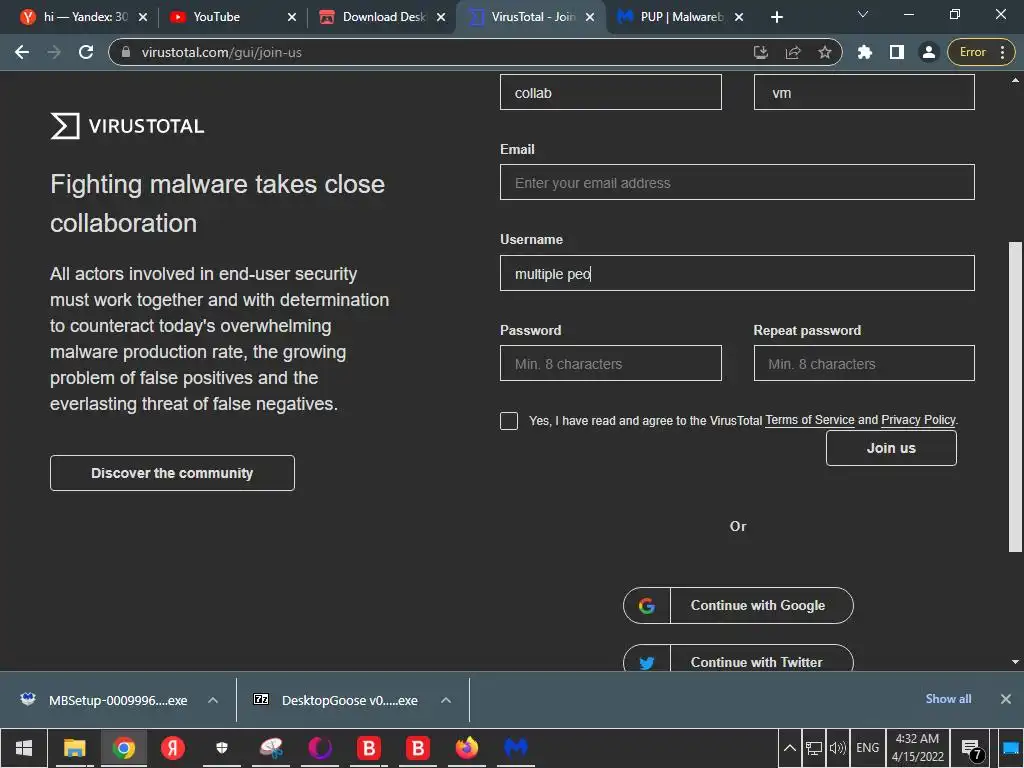This screenshot has height=768, width=1024.
Task: Open the Extensions puzzle icon
Action: click(865, 52)
